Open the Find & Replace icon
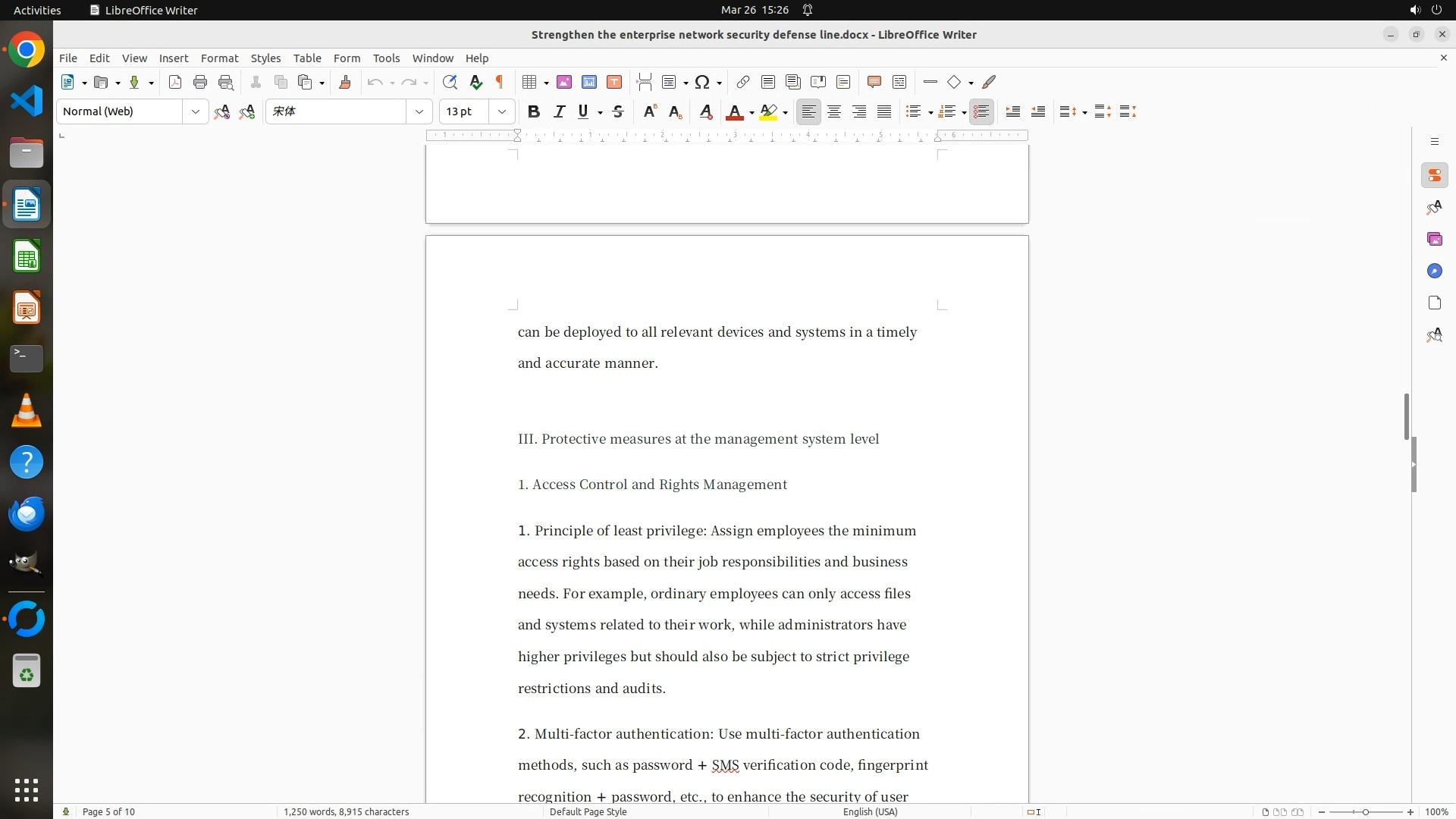1456x819 pixels. (450, 83)
